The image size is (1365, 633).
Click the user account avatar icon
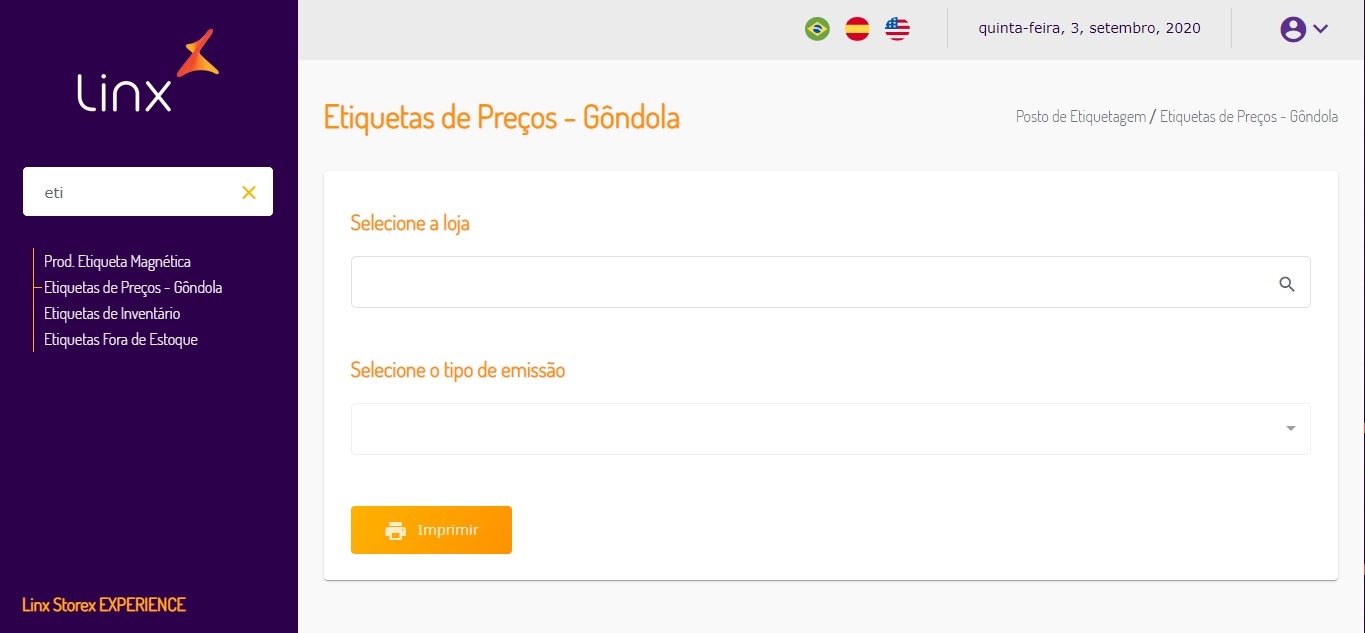point(1293,29)
